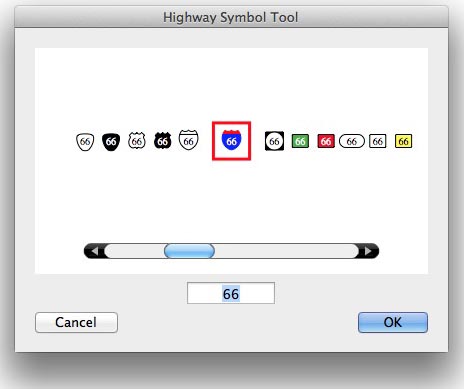Click the highway number field showing 66
Screen dimensions: 464x389
point(231,293)
